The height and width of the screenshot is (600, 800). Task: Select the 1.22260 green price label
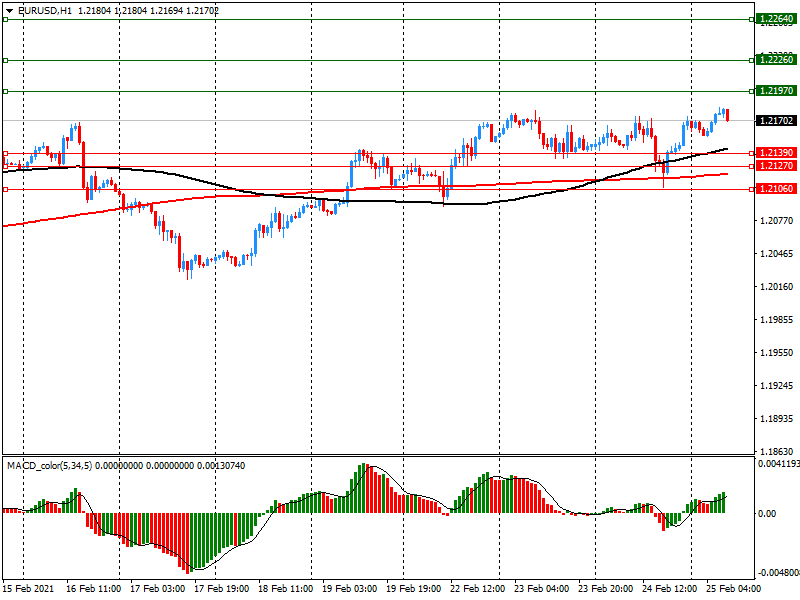tap(776, 60)
